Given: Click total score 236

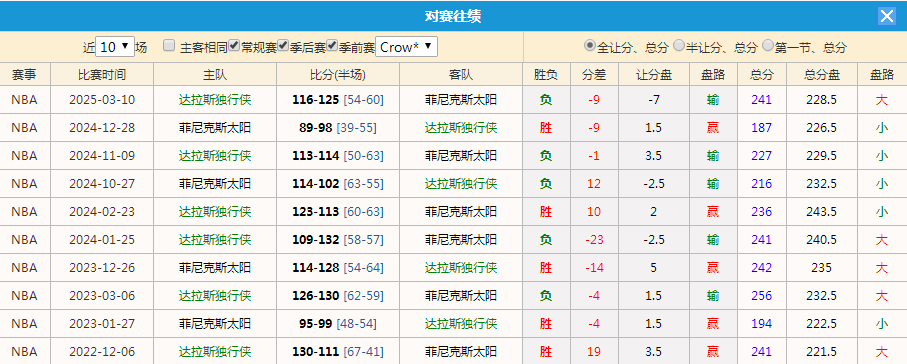Looking at the screenshot, I should point(762,212).
